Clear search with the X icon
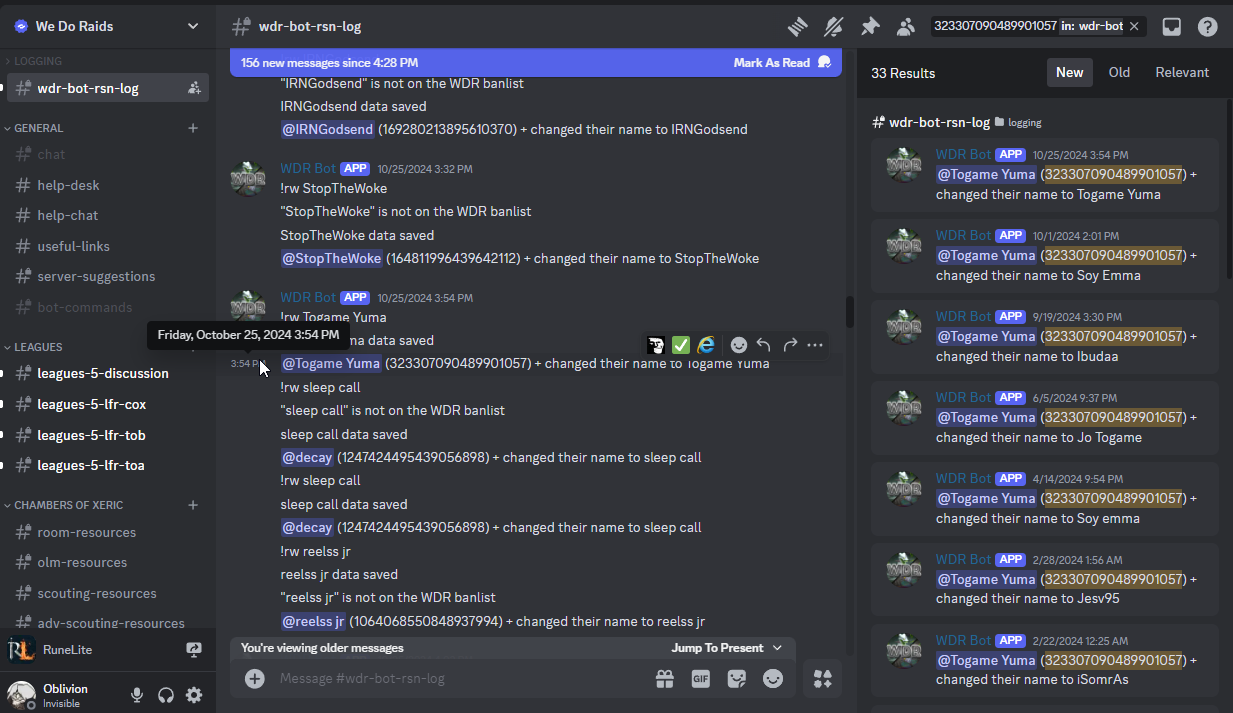The width and height of the screenshot is (1233, 713). tap(1134, 26)
